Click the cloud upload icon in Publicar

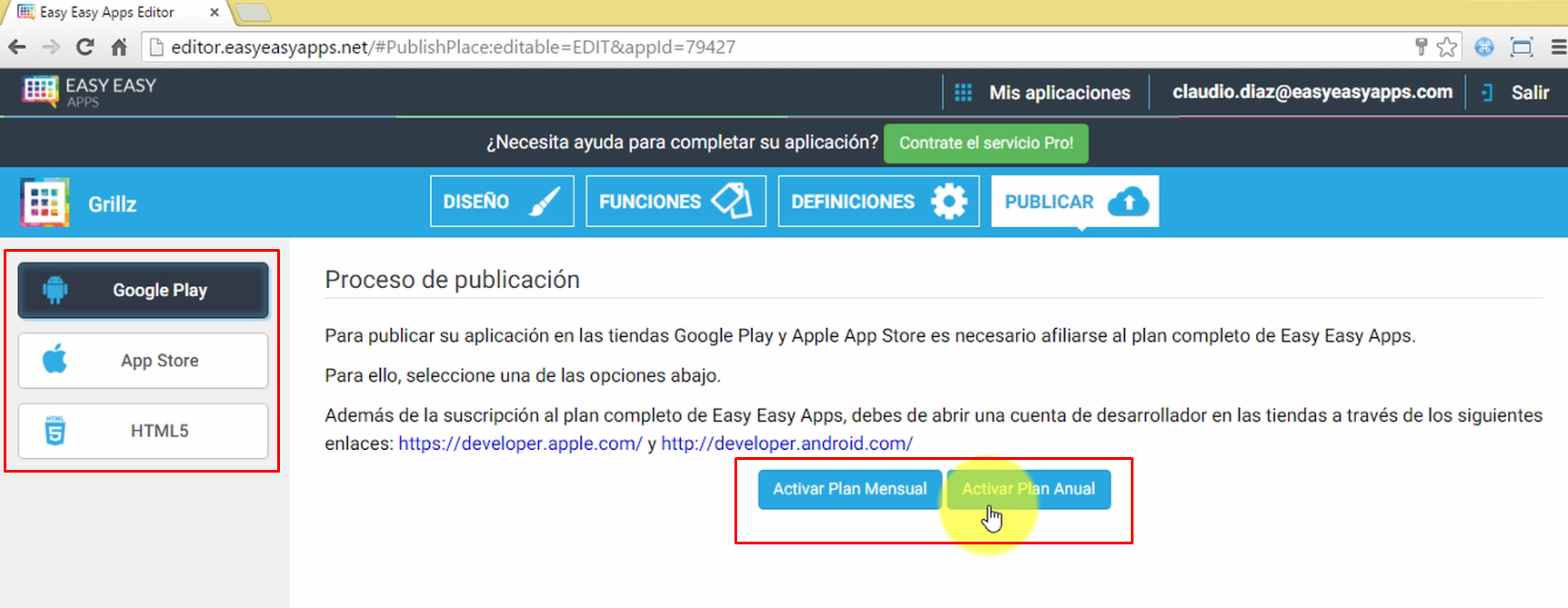(1128, 201)
